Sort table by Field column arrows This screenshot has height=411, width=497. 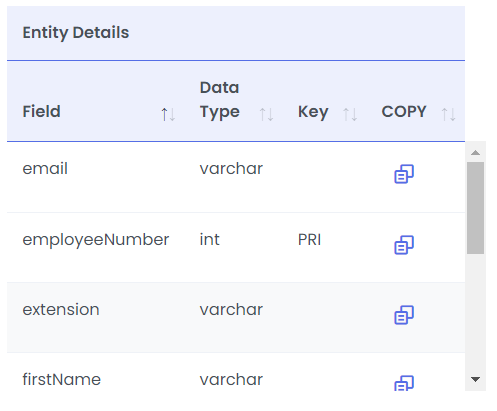tap(168, 114)
